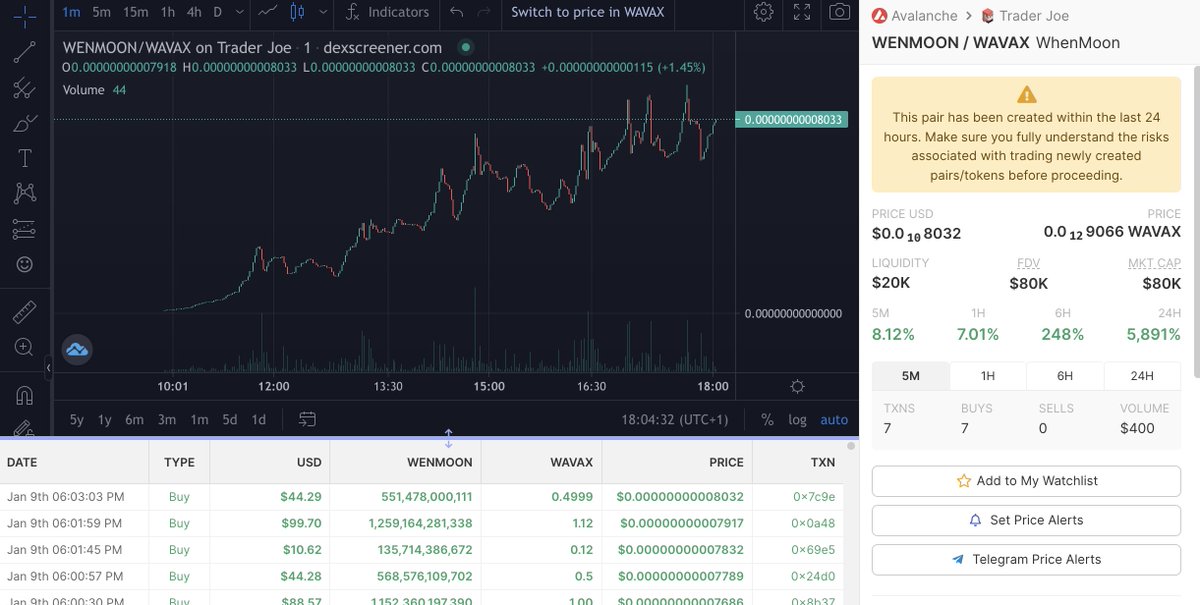Add pair to My Watchlist
This screenshot has height=605, width=1200.
pyautogui.click(x=1026, y=481)
